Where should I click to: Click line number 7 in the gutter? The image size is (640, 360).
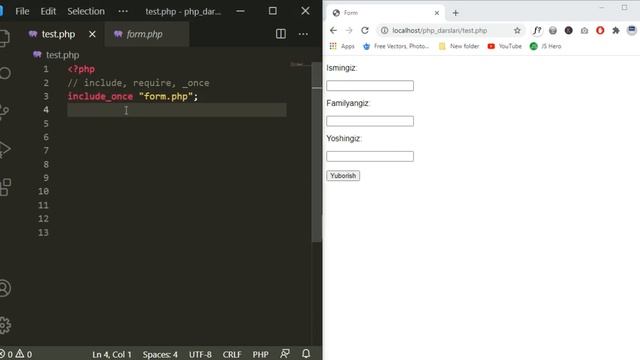click(46, 151)
